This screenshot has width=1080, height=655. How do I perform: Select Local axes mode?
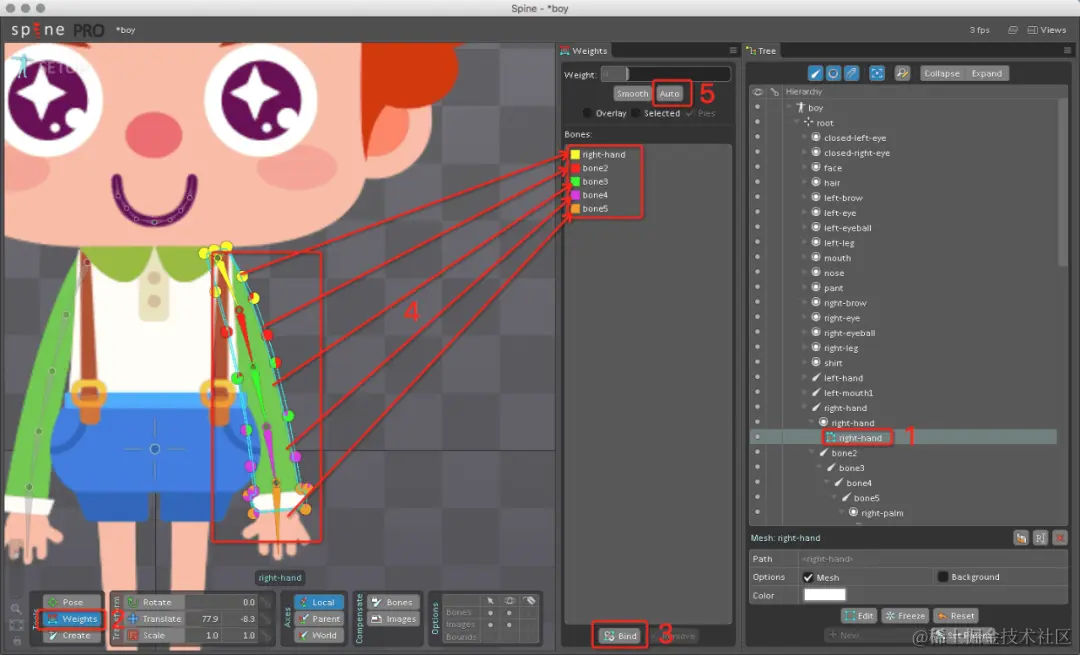pos(318,602)
